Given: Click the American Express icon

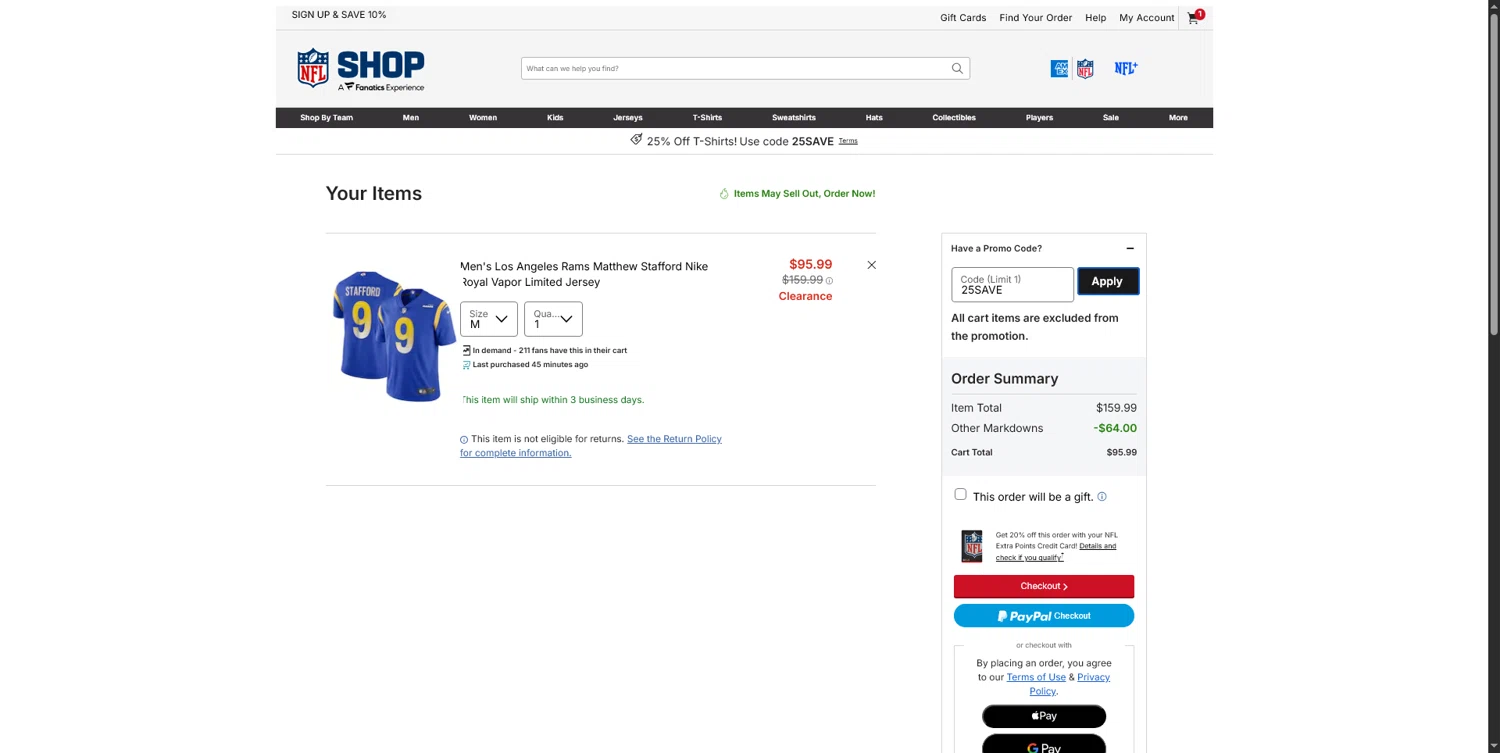Looking at the screenshot, I should tap(1060, 68).
